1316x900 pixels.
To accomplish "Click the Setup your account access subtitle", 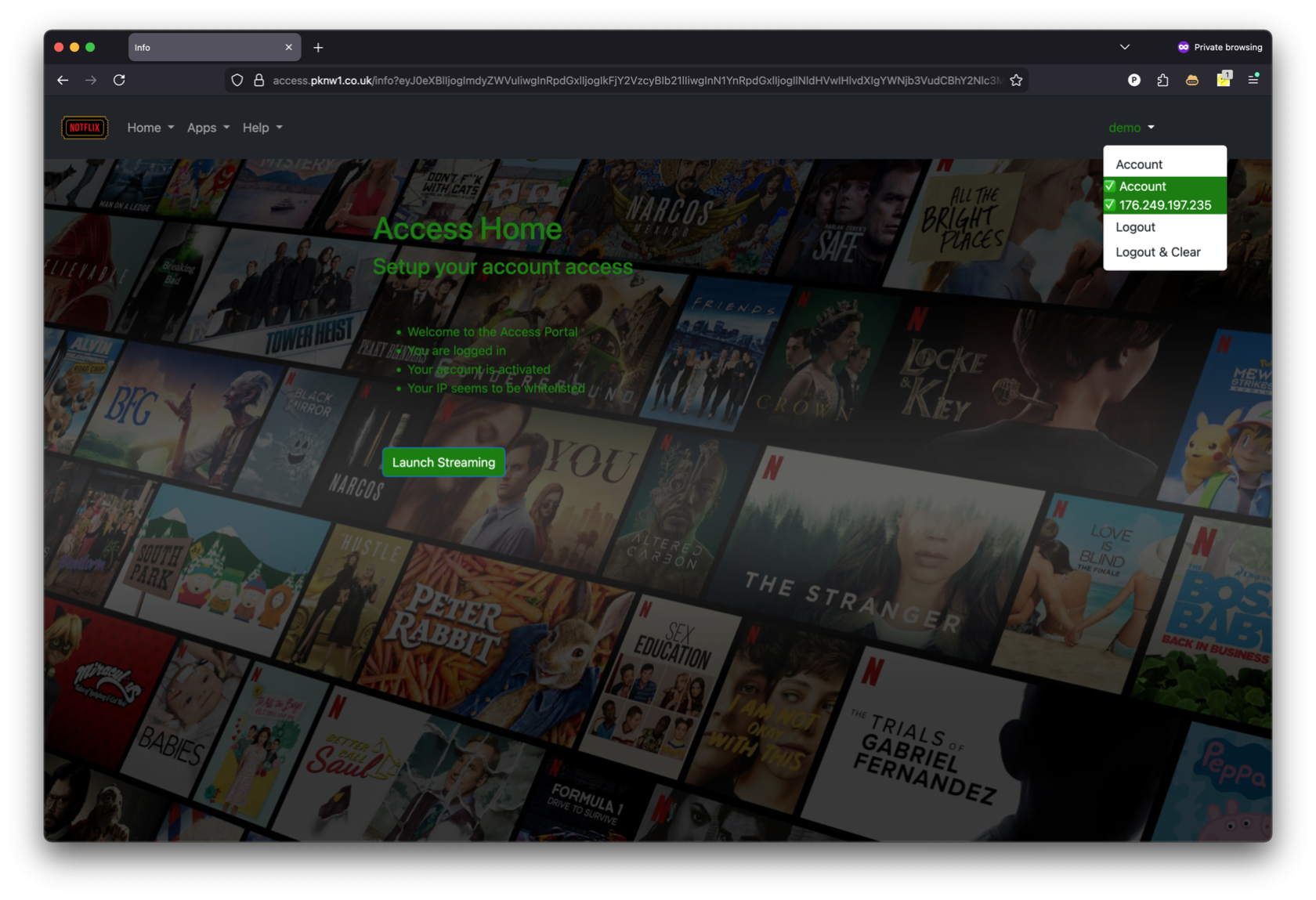I will click(502, 267).
